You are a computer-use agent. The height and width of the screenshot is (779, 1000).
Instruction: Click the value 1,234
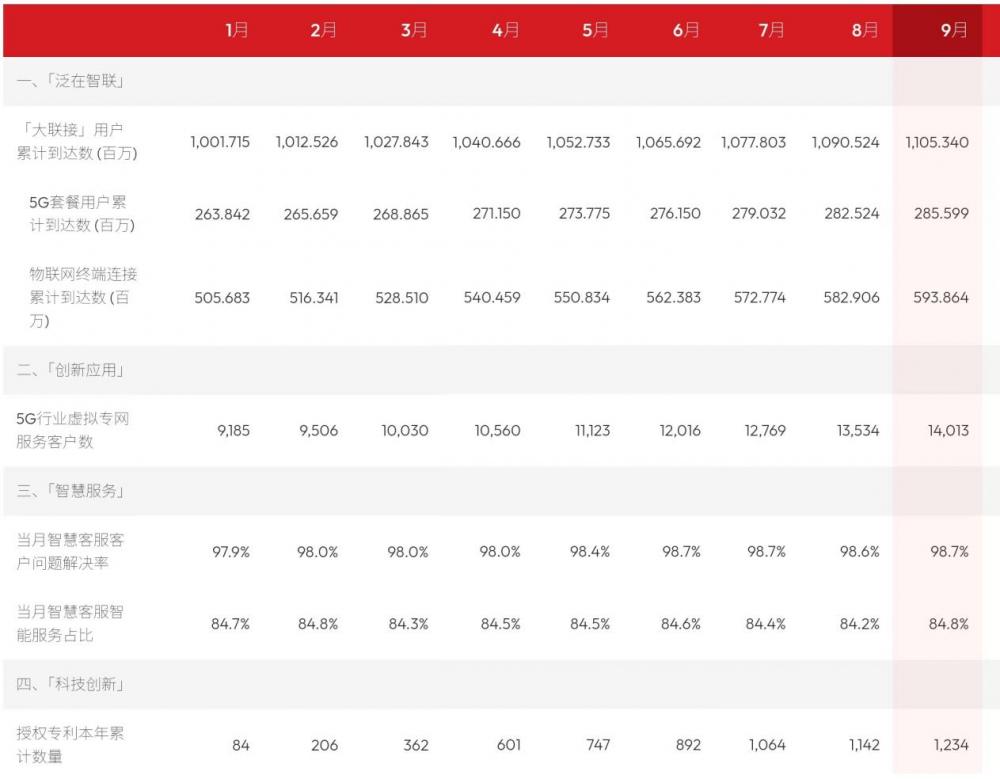click(x=951, y=745)
